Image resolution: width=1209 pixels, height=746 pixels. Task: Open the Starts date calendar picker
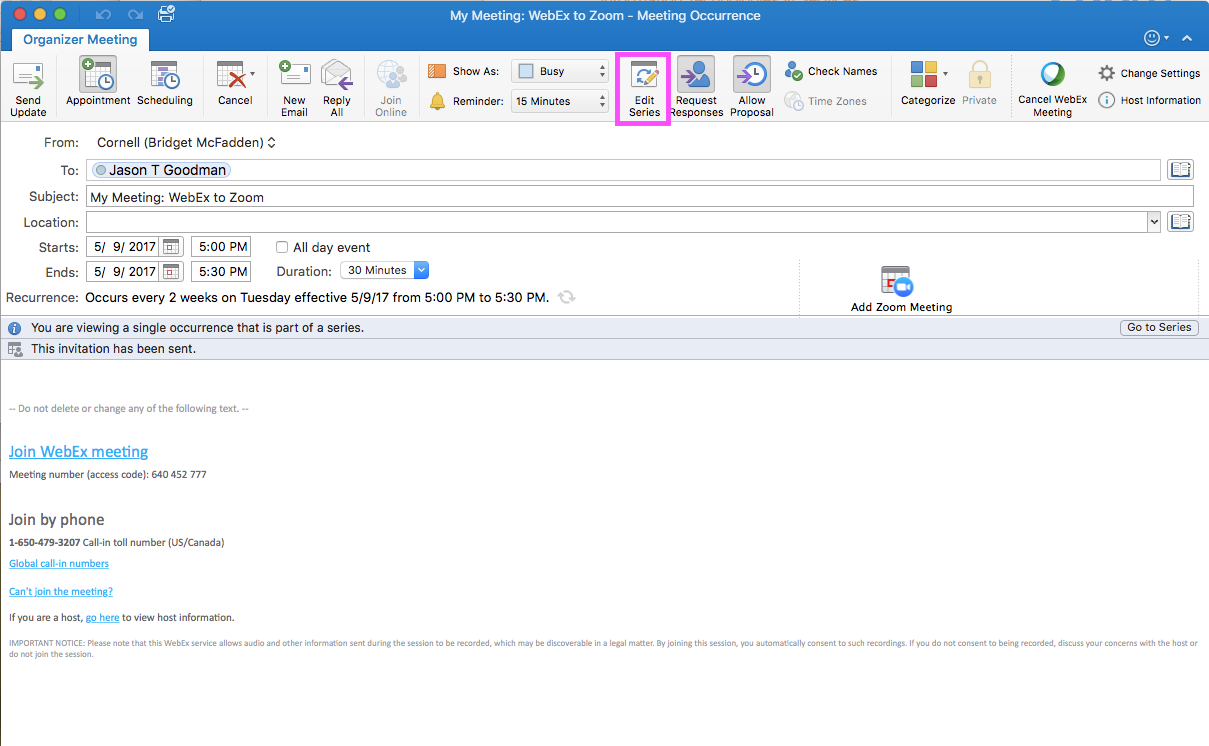click(x=172, y=247)
